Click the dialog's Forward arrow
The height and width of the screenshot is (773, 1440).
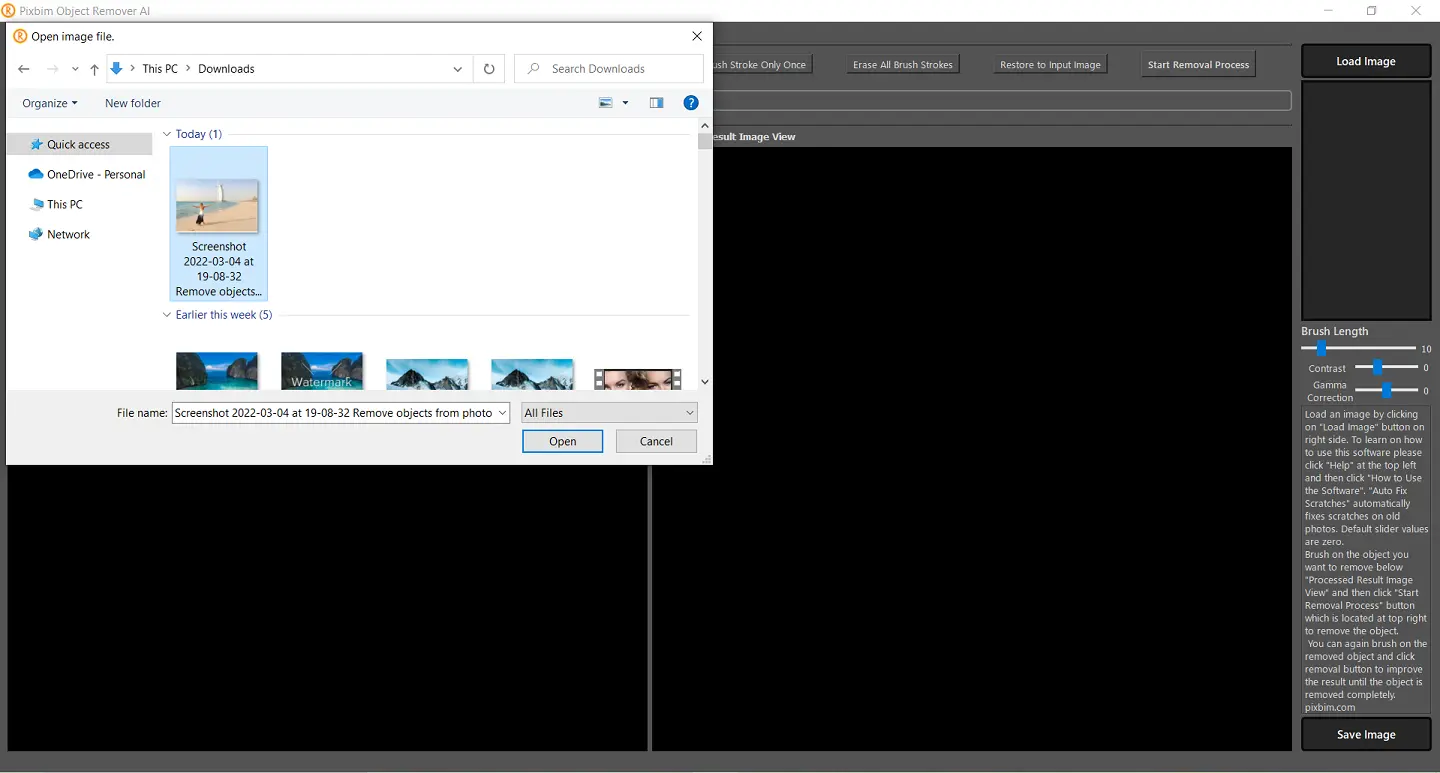pos(53,69)
